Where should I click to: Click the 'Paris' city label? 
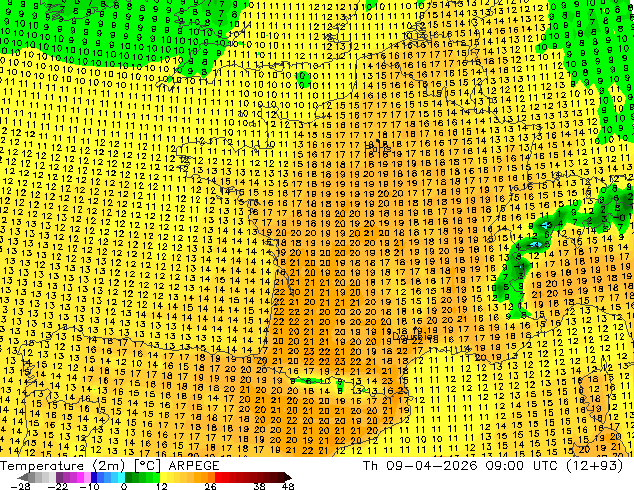coord(377,148)
